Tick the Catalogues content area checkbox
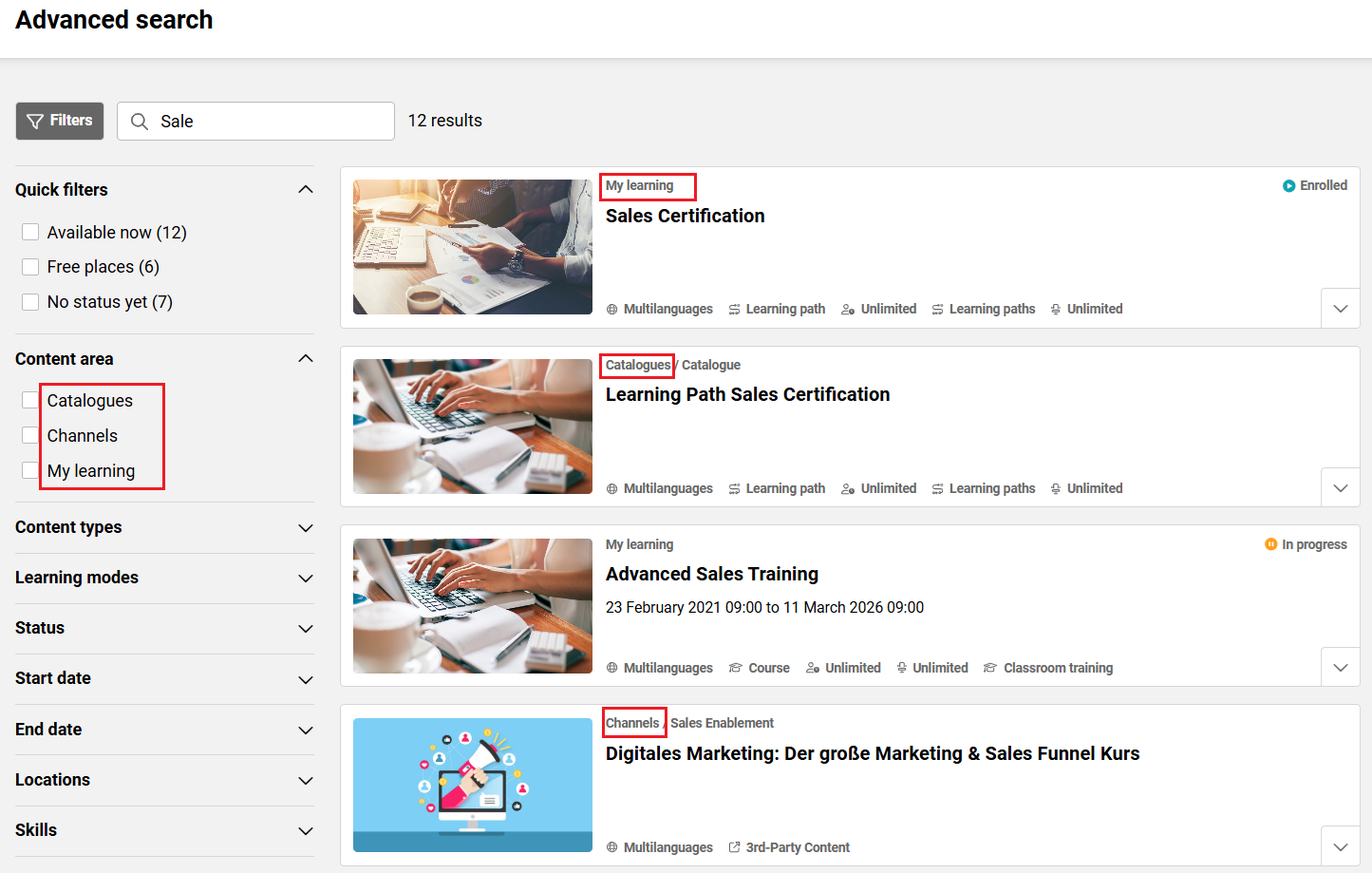Screen dimensions: 1372x873 pyautogui.click(x=30, y=401)
